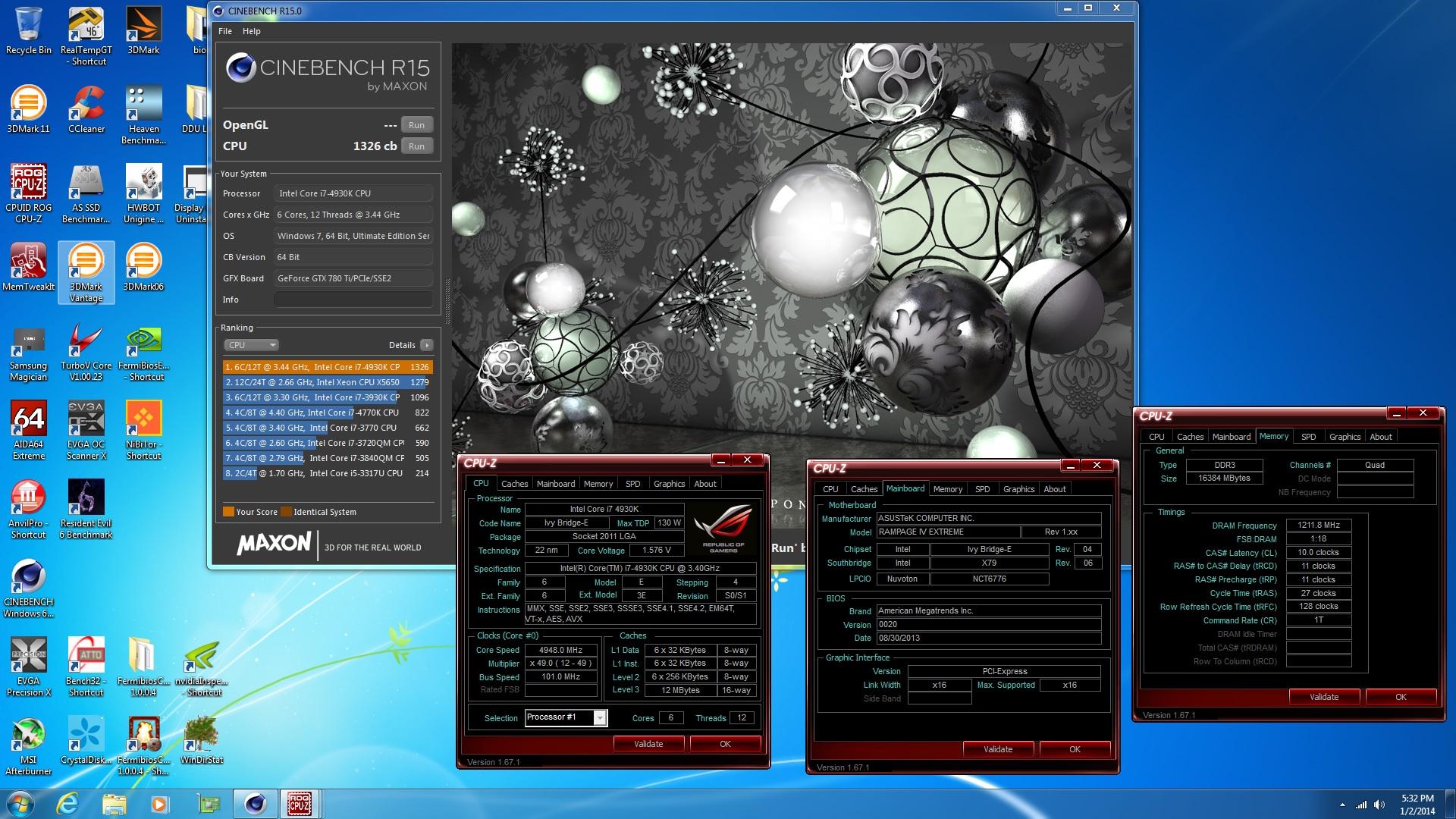
Task: Open 3DMark06 desktop icon
Action: 143,267
